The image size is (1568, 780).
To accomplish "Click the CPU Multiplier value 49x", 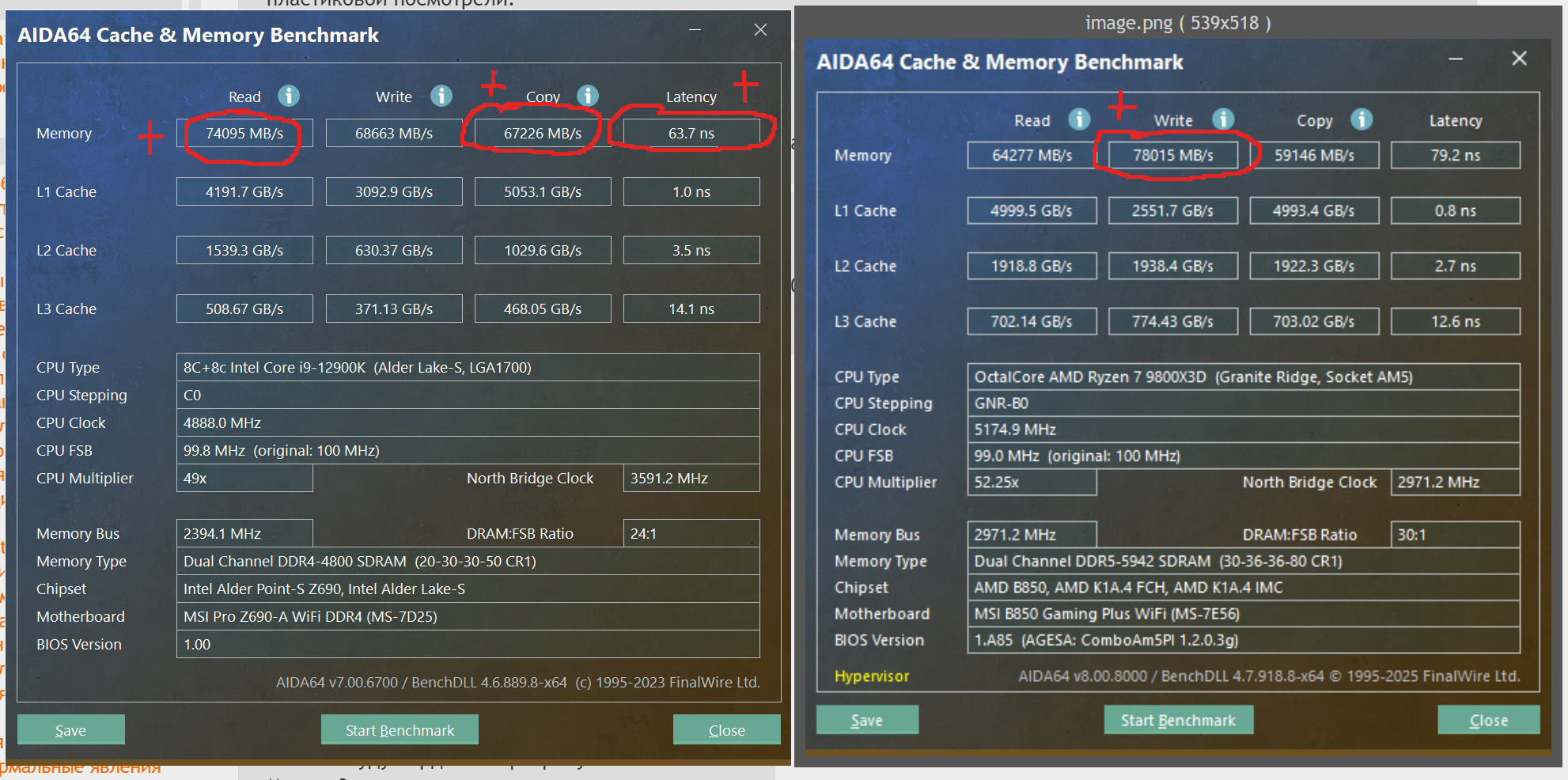I will [x=244, y=478].
